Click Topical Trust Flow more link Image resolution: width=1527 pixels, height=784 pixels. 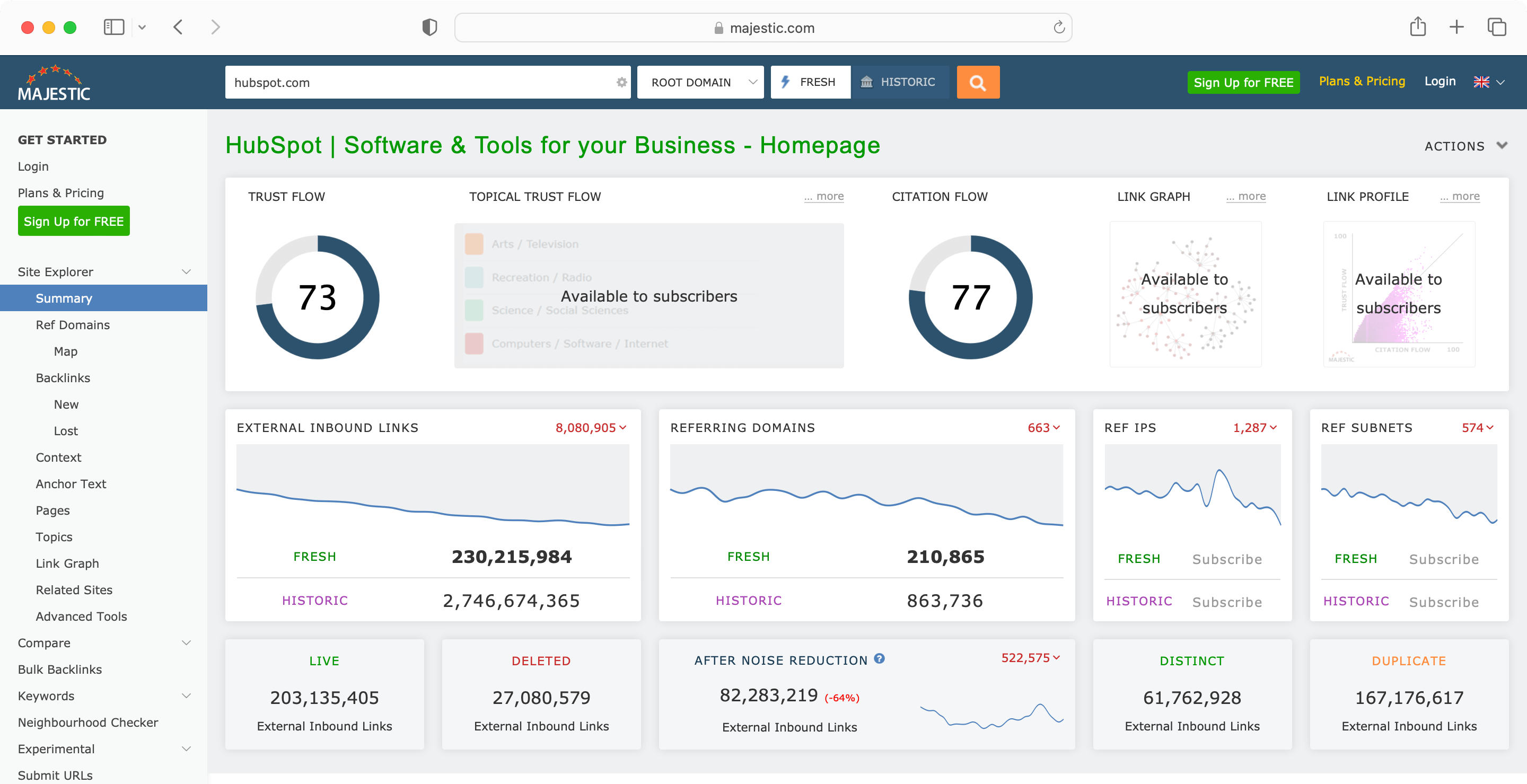pos(824,196)
